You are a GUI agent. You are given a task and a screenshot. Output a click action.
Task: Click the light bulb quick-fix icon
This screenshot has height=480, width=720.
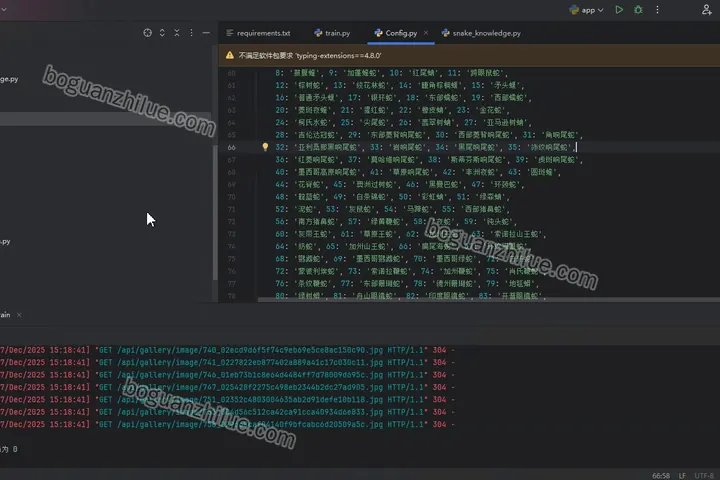coord(265,147)
